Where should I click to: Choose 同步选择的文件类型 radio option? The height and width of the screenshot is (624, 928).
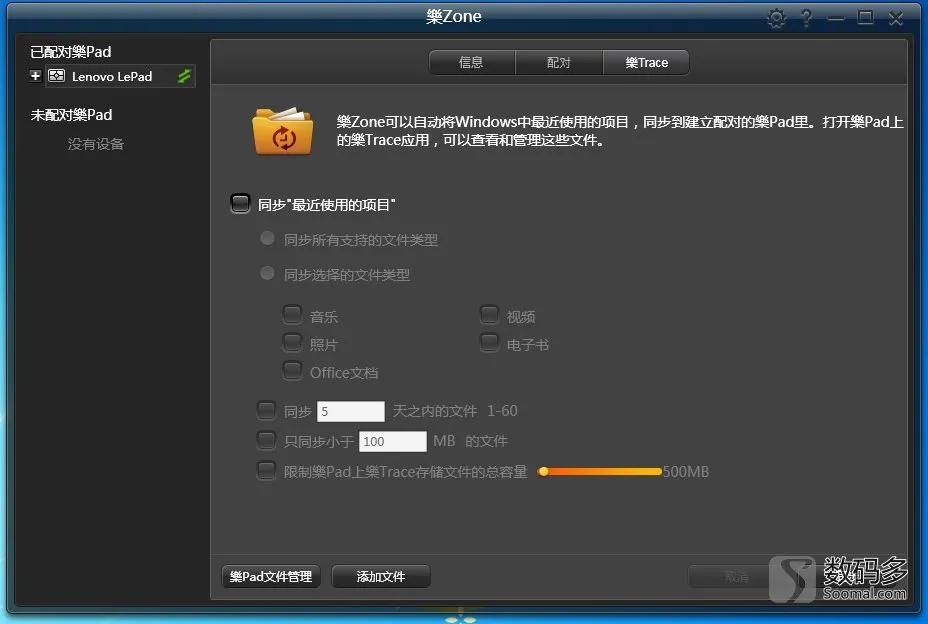tap(268, 273)
